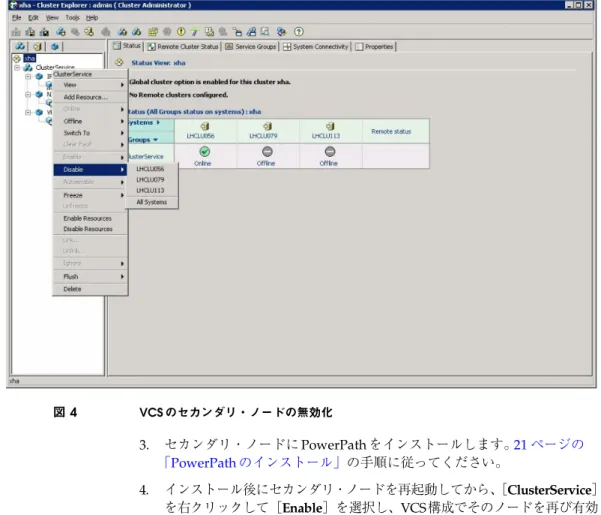This screenshot has width=601, height=515.
Task: Collapse the ClusterService tree node
Action: click(16, 67)
